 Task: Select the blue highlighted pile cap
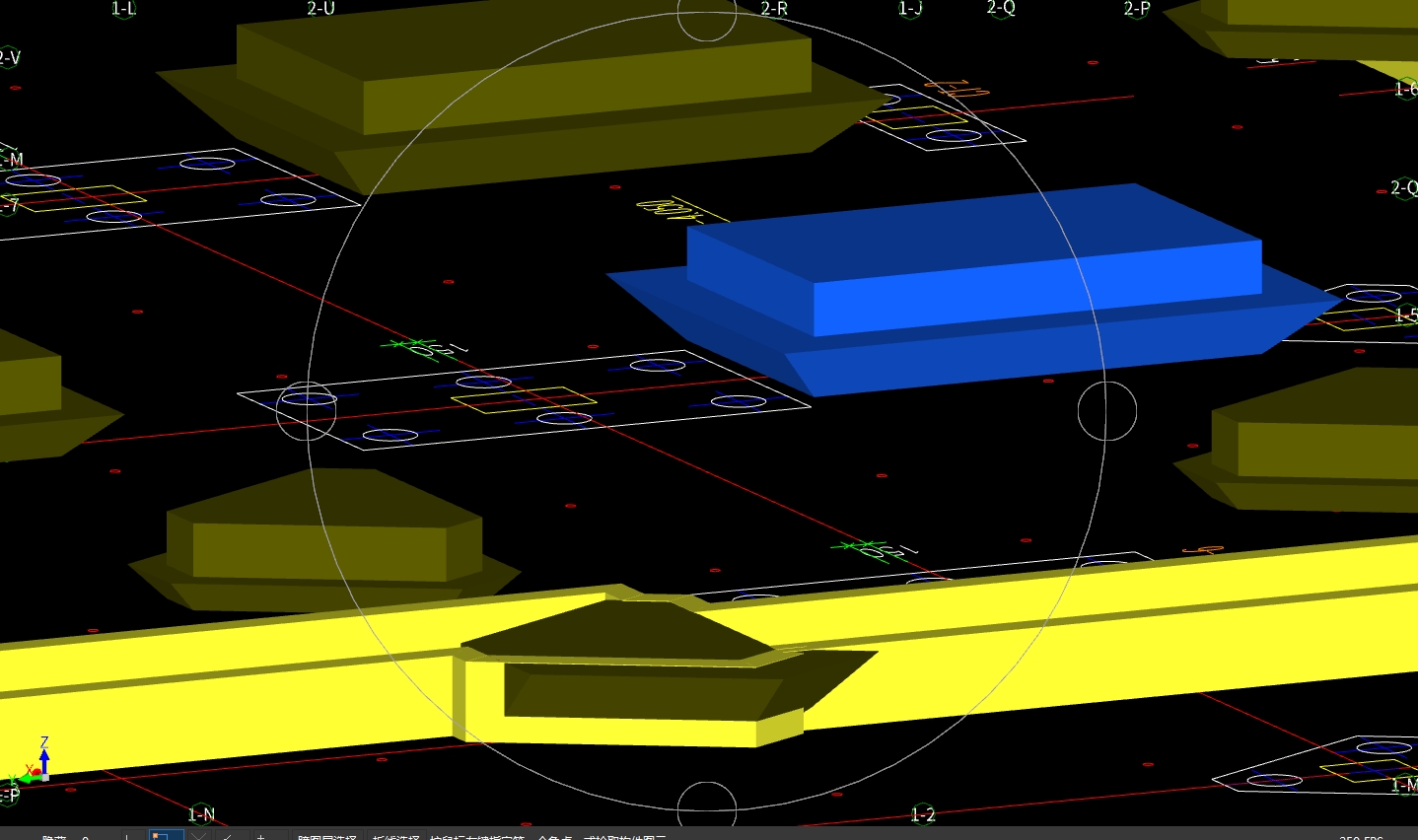[x=973, y=289]
